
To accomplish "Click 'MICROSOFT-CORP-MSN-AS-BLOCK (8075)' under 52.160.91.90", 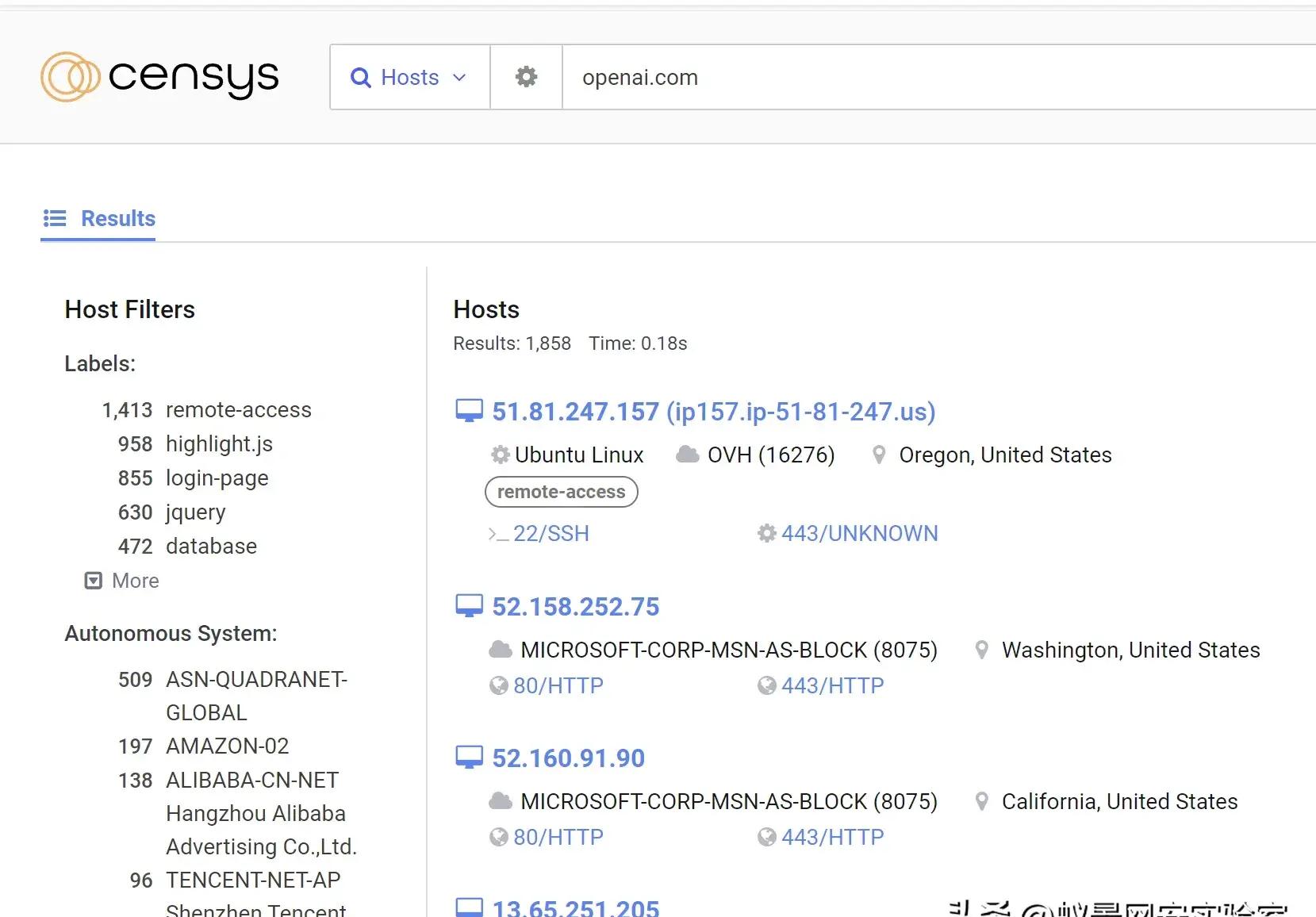I will click(x=729, y=801).
